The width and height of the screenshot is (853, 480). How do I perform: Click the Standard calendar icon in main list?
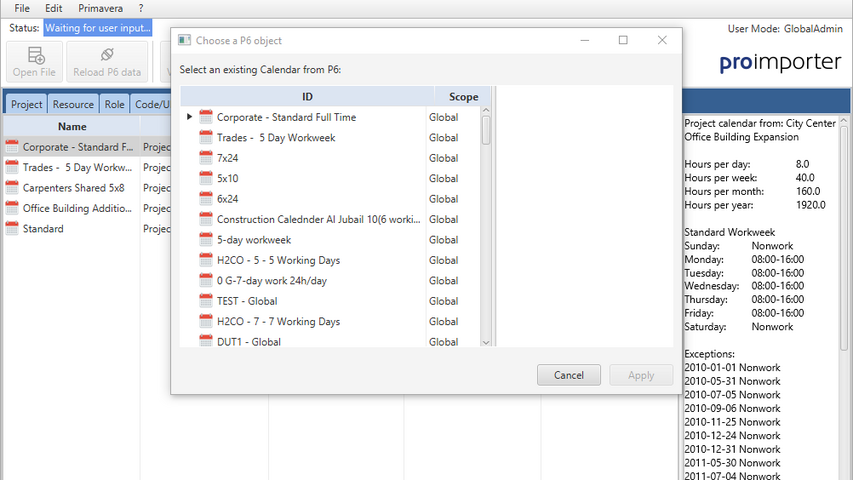tap(12, 229)
